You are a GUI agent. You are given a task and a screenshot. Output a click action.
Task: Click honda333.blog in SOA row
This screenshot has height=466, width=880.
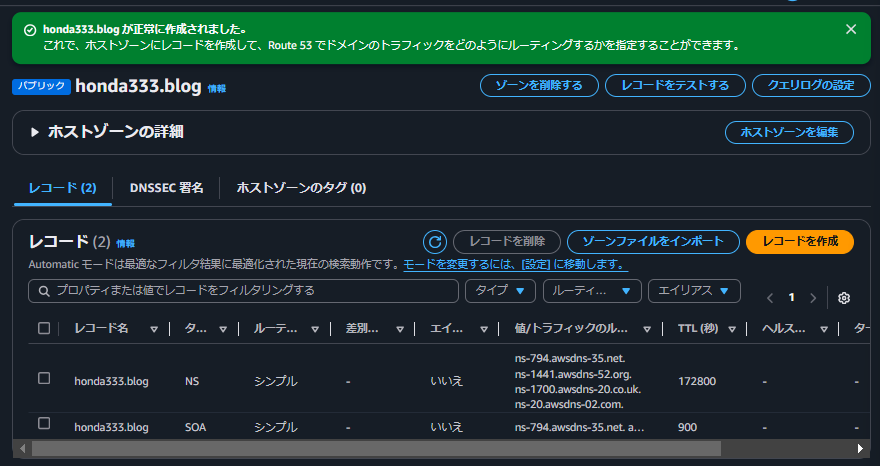click(111, 428)
